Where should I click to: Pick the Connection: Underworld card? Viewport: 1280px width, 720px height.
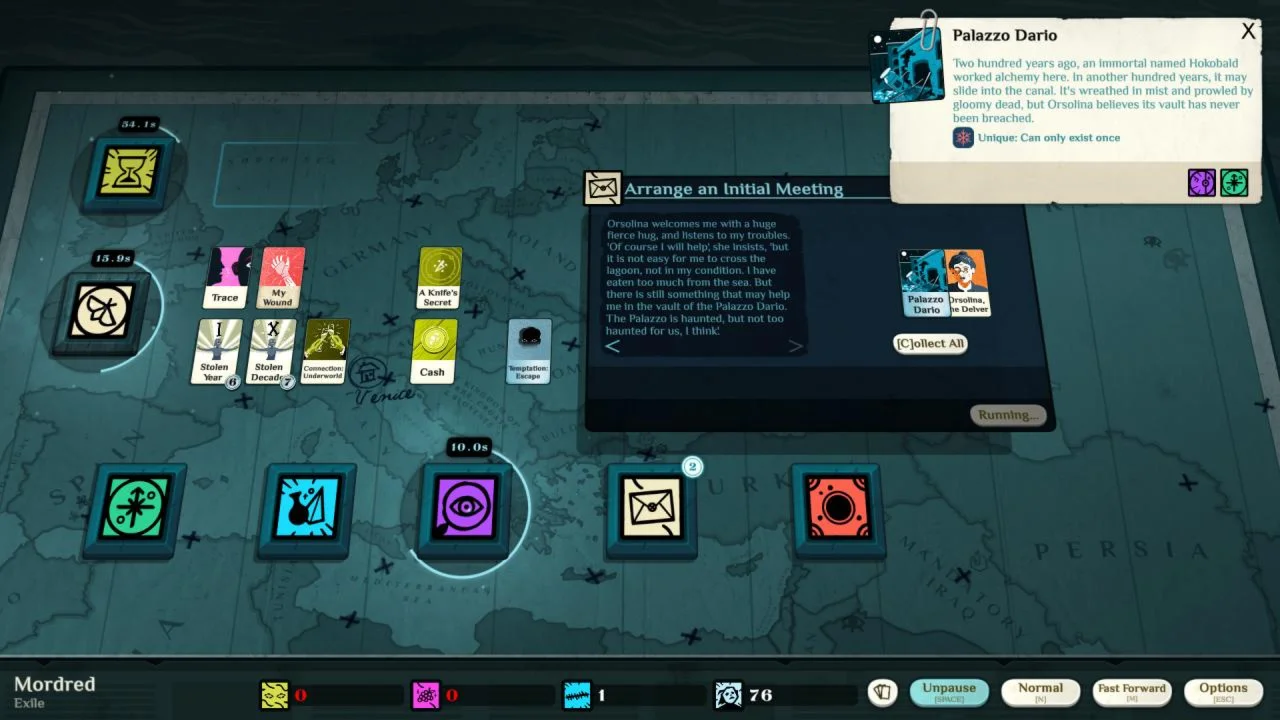tap(325, 351)
